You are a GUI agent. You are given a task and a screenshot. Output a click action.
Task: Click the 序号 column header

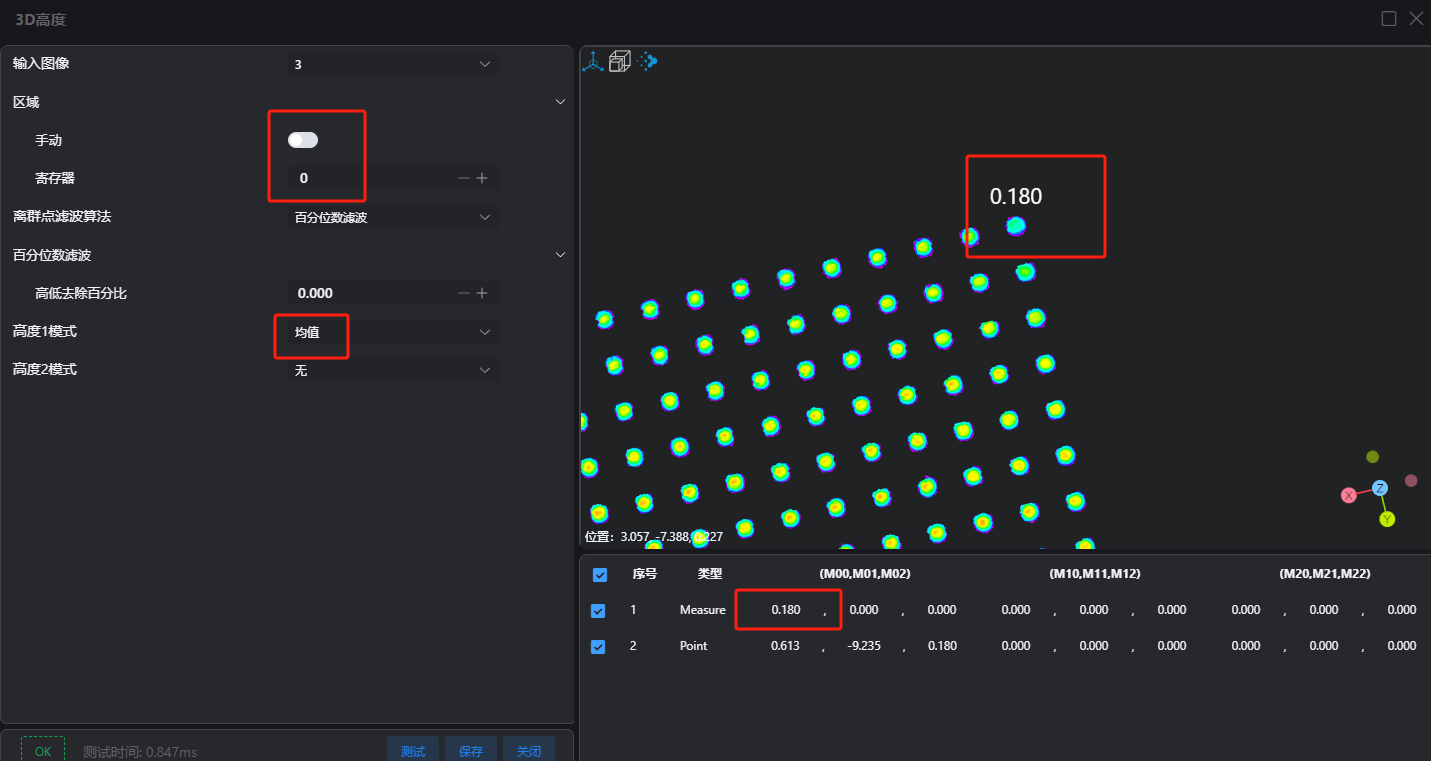click(x=645, y=574)
